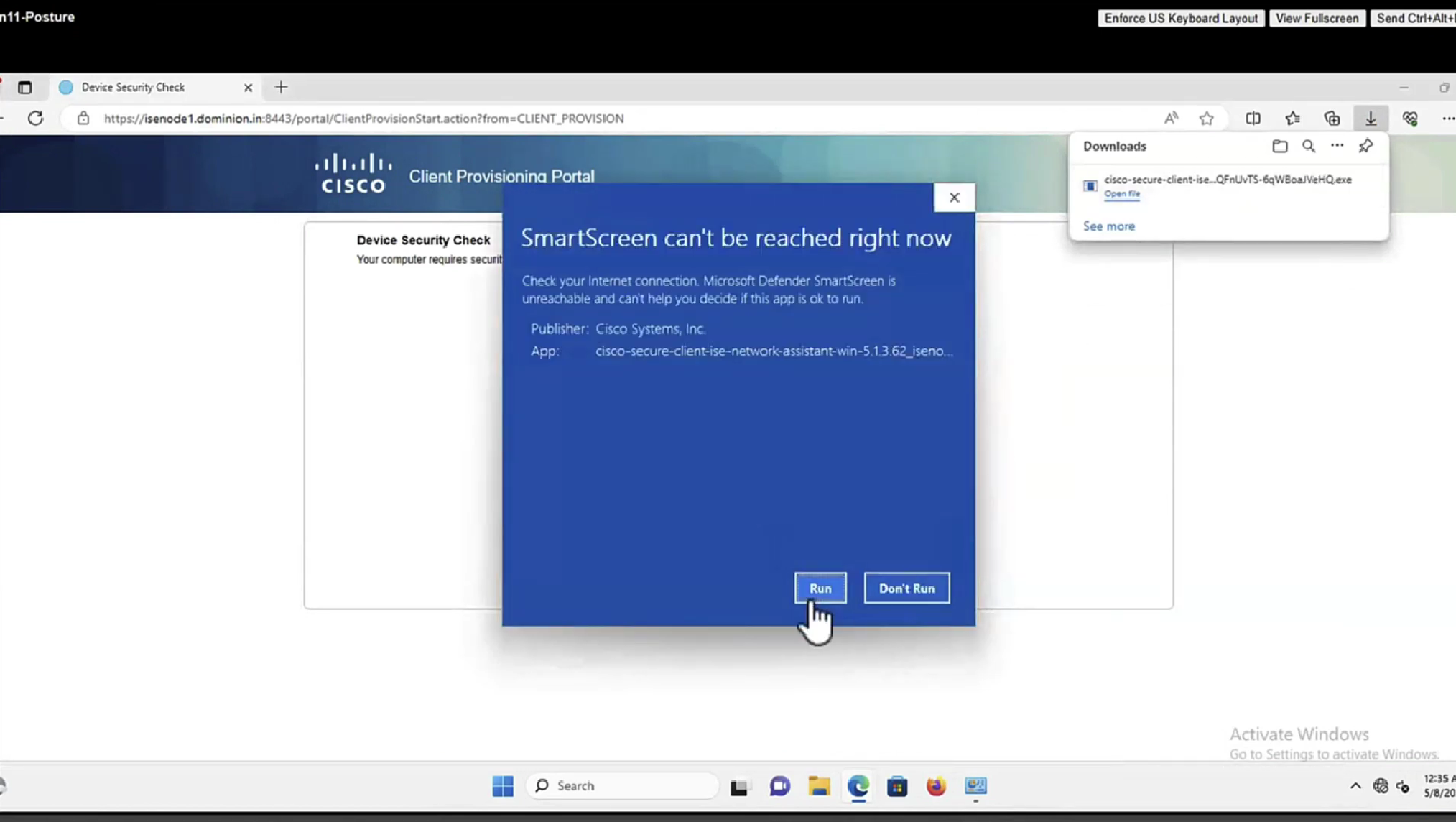Click the Downloads toolbar icon
This screenshot has width=1456, height=822.
[x=1371, y=119]
